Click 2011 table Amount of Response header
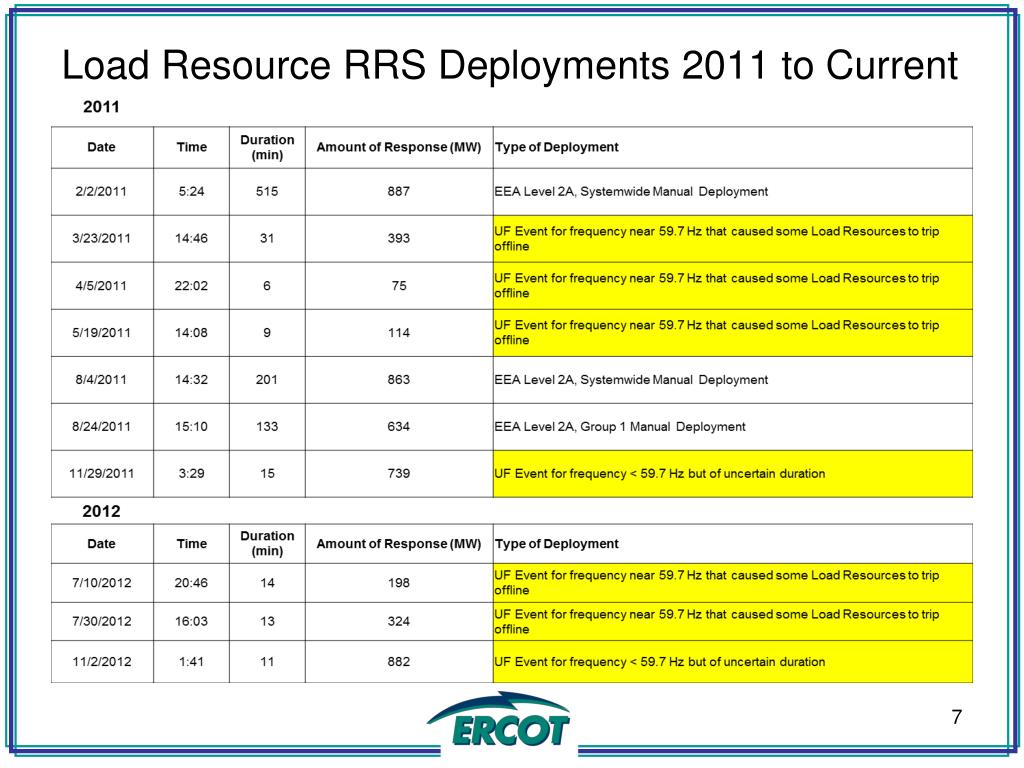Viewport: 1024px width, 768px height. [398, 147]
